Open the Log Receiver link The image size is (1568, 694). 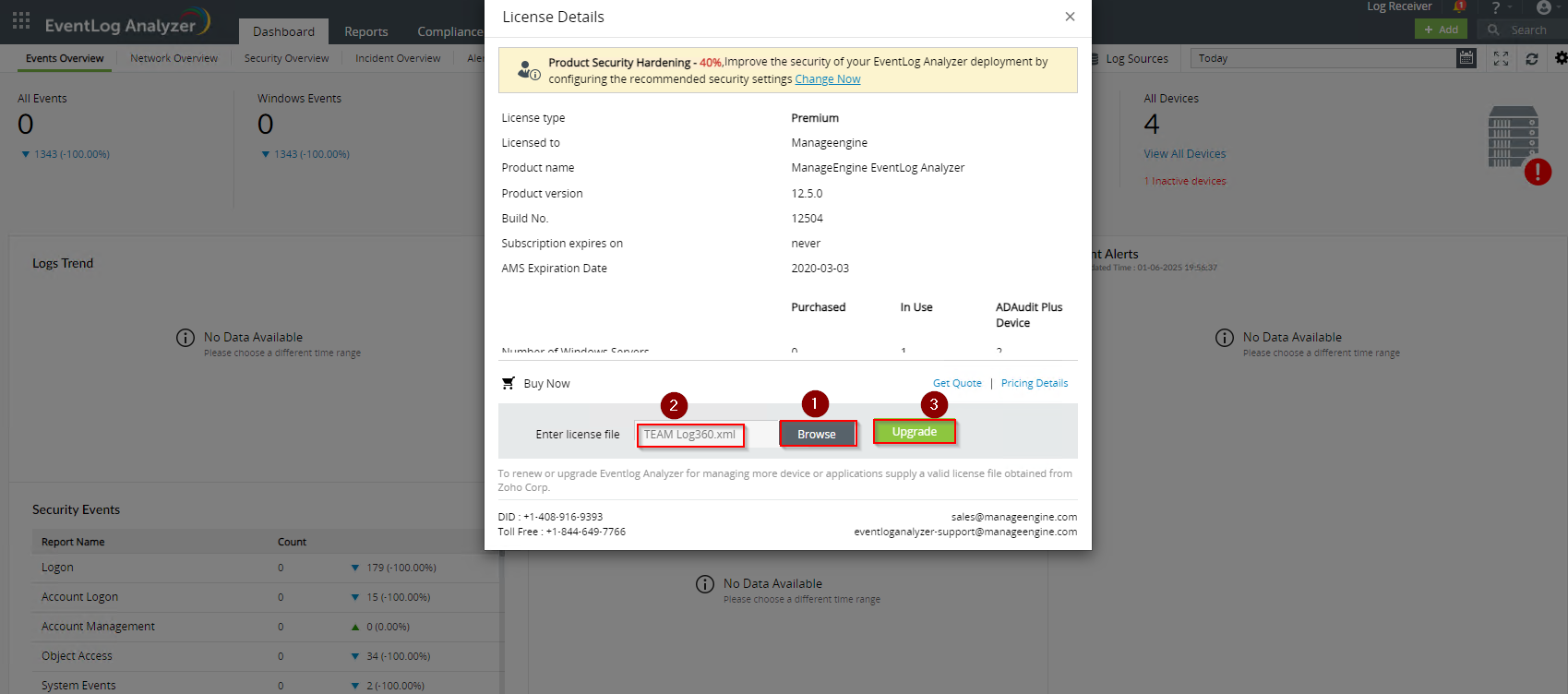coord(1399,6)
